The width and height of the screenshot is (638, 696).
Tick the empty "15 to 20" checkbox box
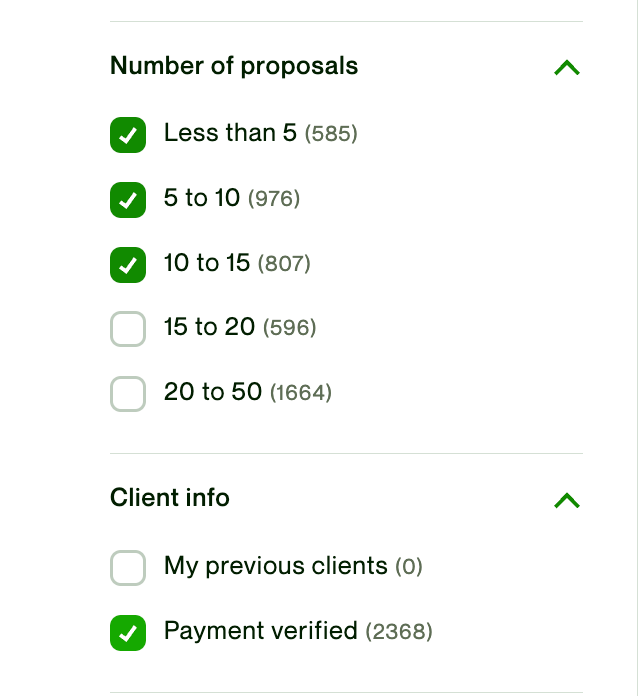[128, 329]
